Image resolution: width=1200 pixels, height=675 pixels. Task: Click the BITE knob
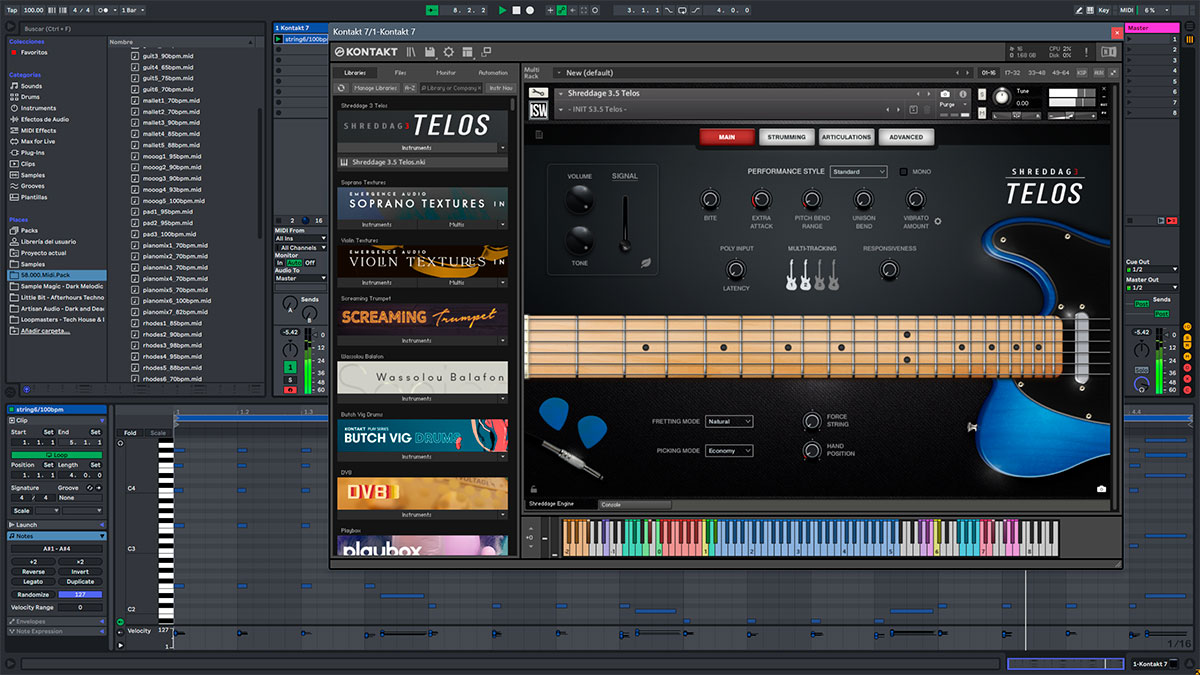coord(710,199)
